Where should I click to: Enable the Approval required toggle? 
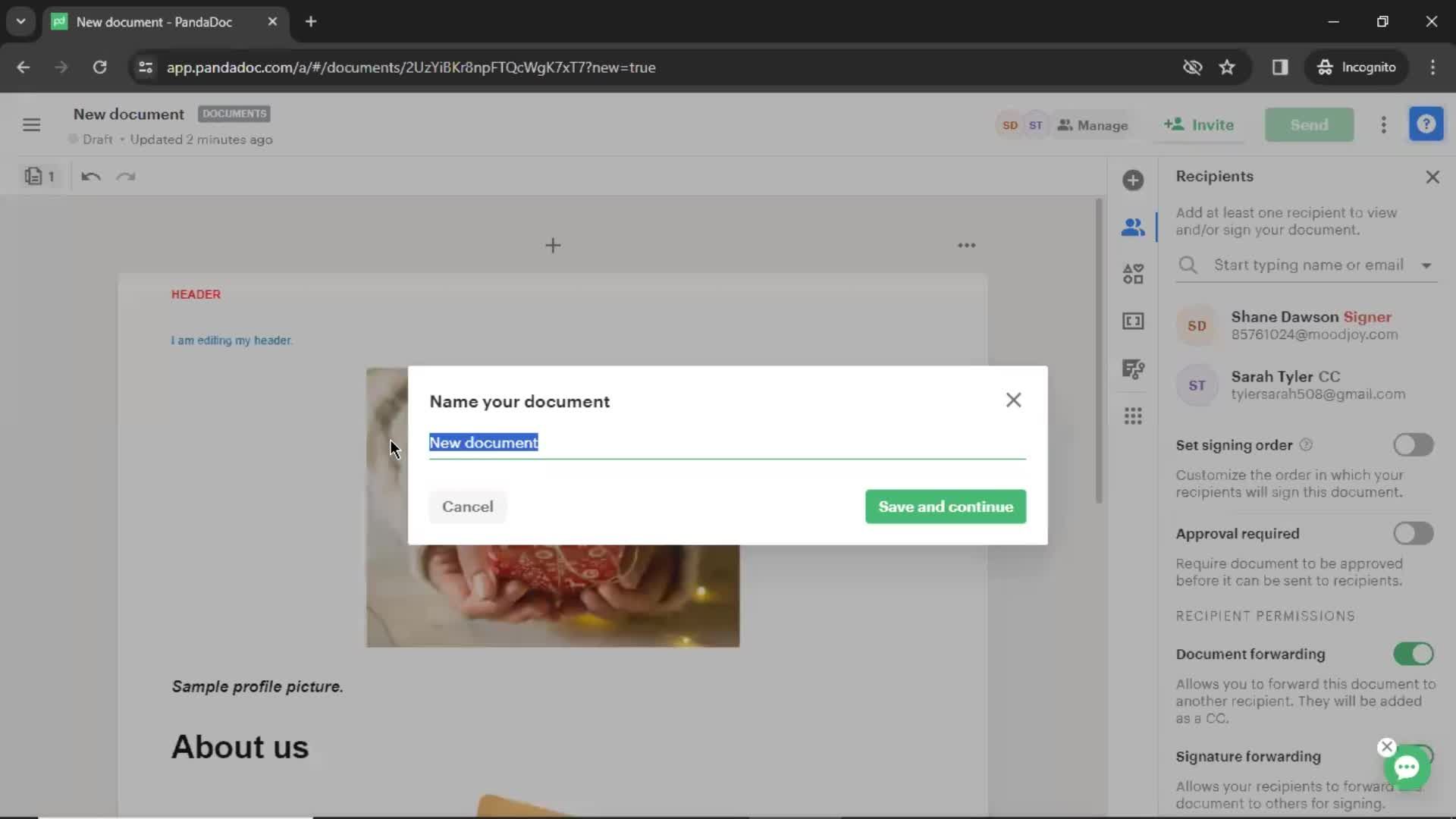tap(1413, 533)
